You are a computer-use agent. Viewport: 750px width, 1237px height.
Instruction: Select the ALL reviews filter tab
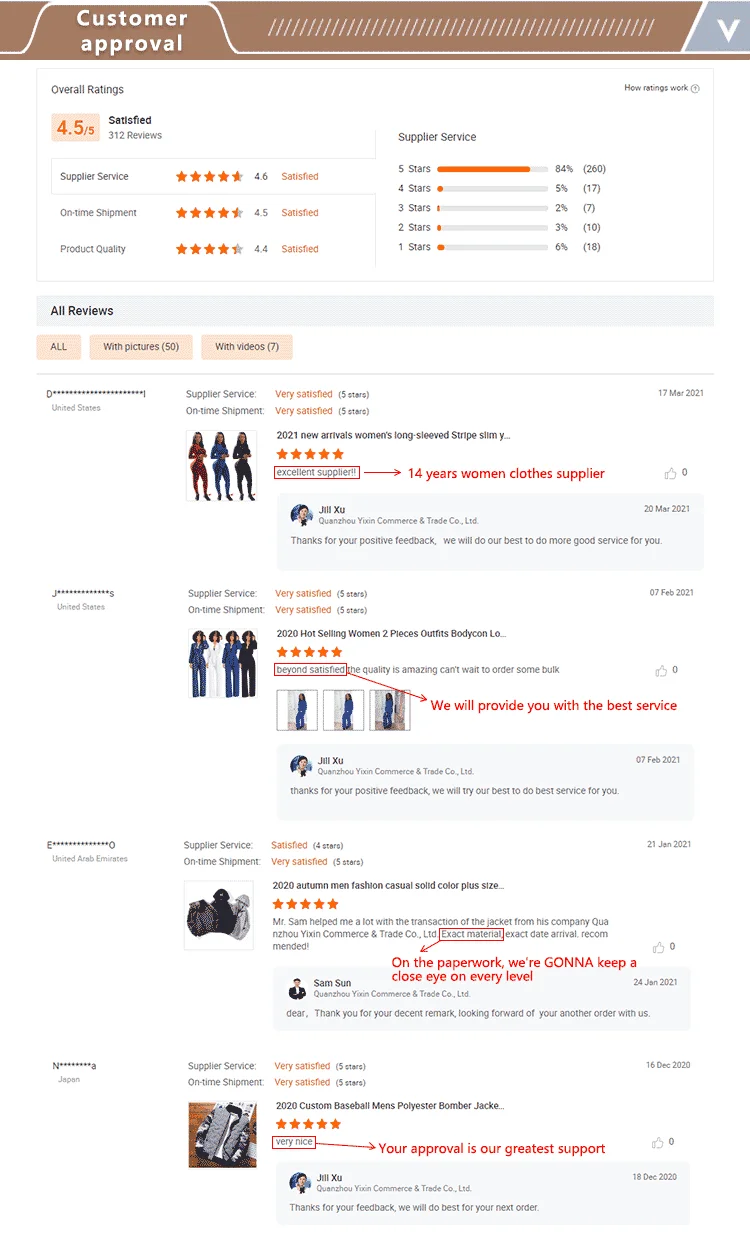(59, 347)
